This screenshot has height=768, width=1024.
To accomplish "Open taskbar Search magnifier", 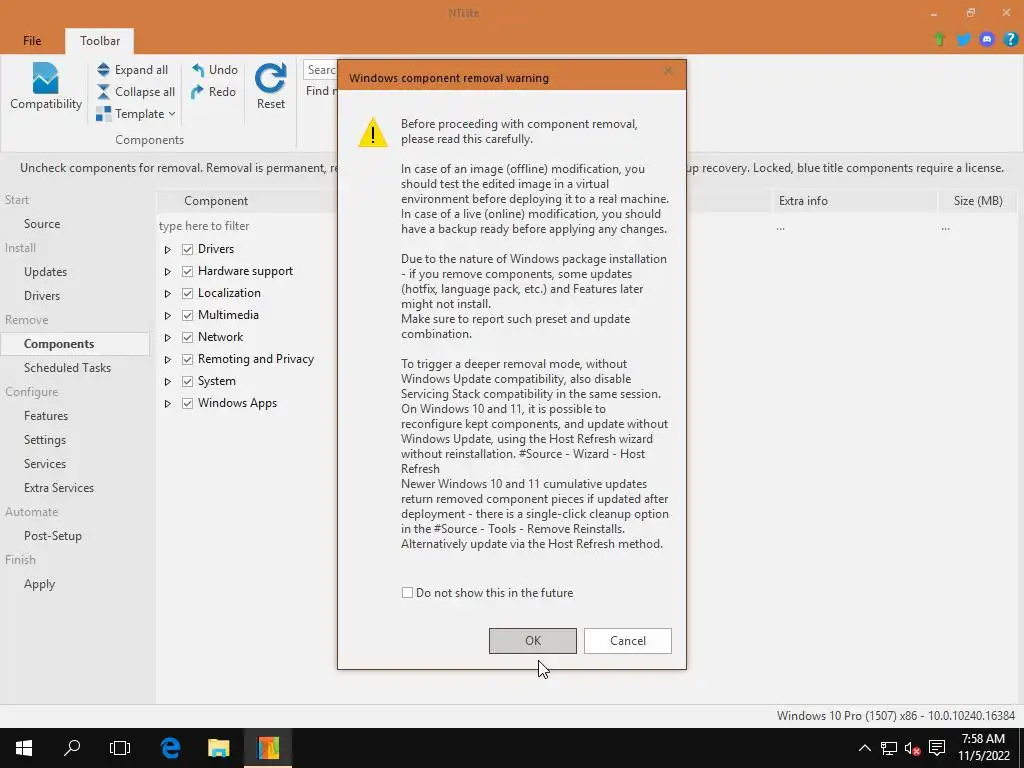I will pos(72,748).
